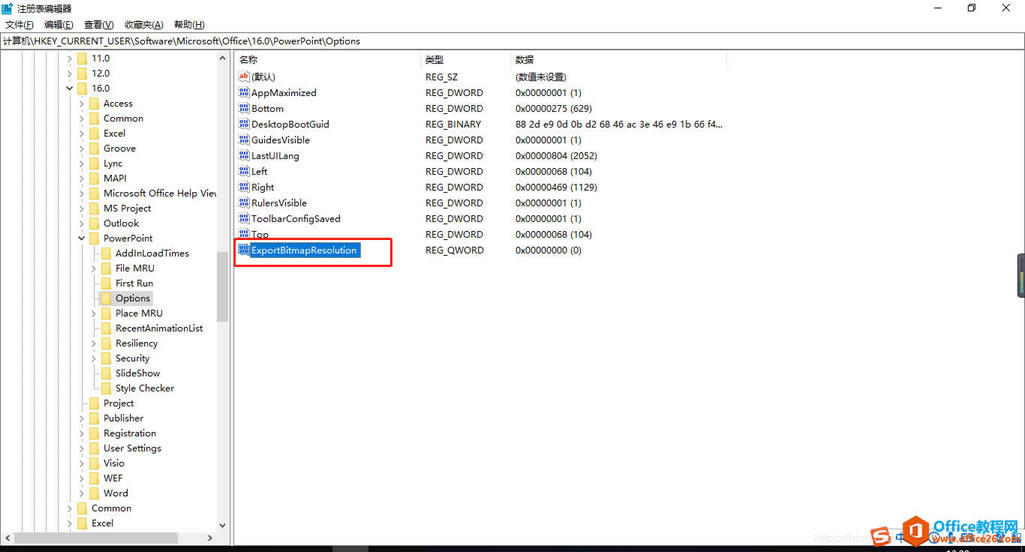The height and width of the screenshot is (552, 1025).
Task: Click the AppMaximized DWORD value icon
Action: (x=244, y=93)
